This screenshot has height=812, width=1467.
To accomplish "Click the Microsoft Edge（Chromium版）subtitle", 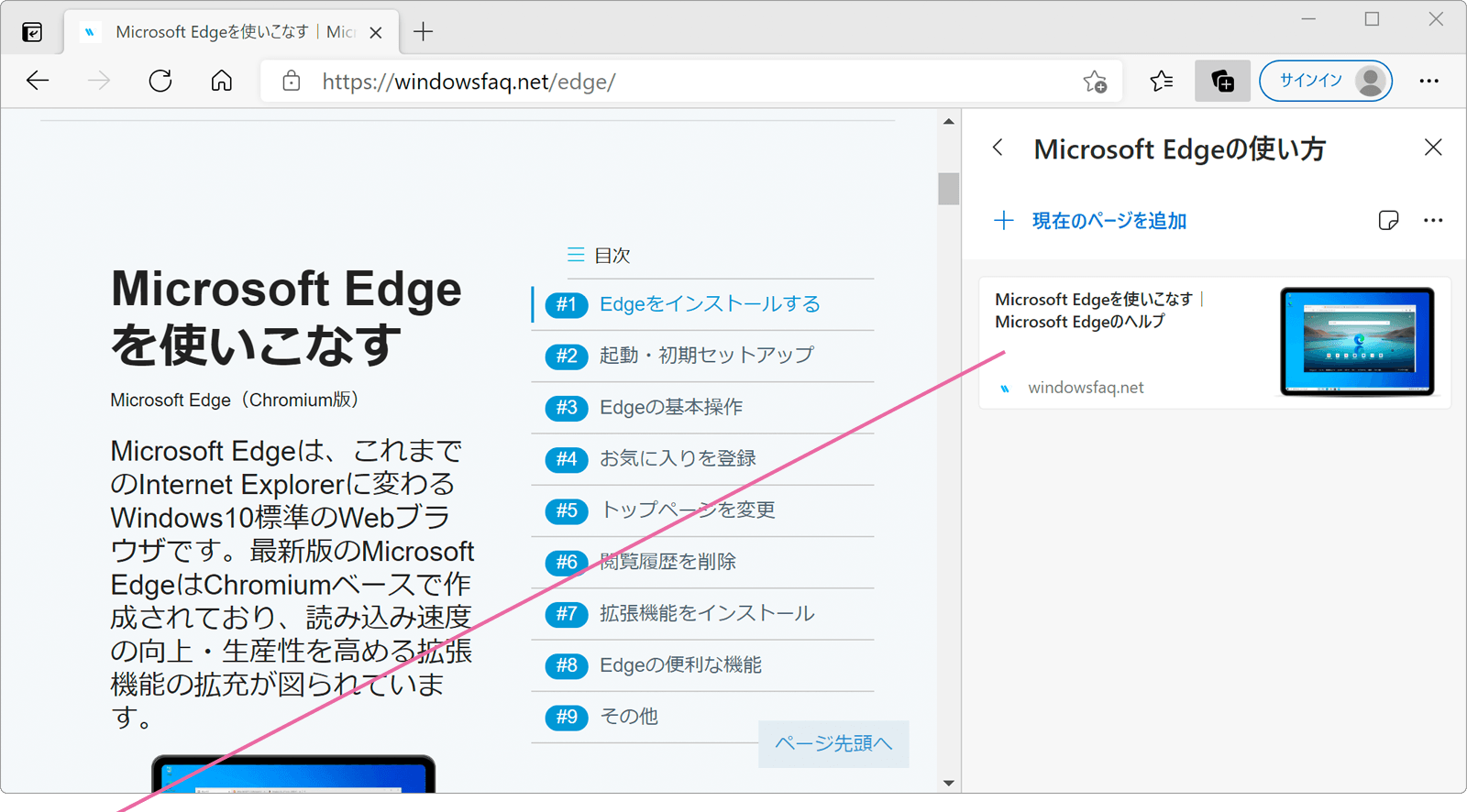I will 234,401.
